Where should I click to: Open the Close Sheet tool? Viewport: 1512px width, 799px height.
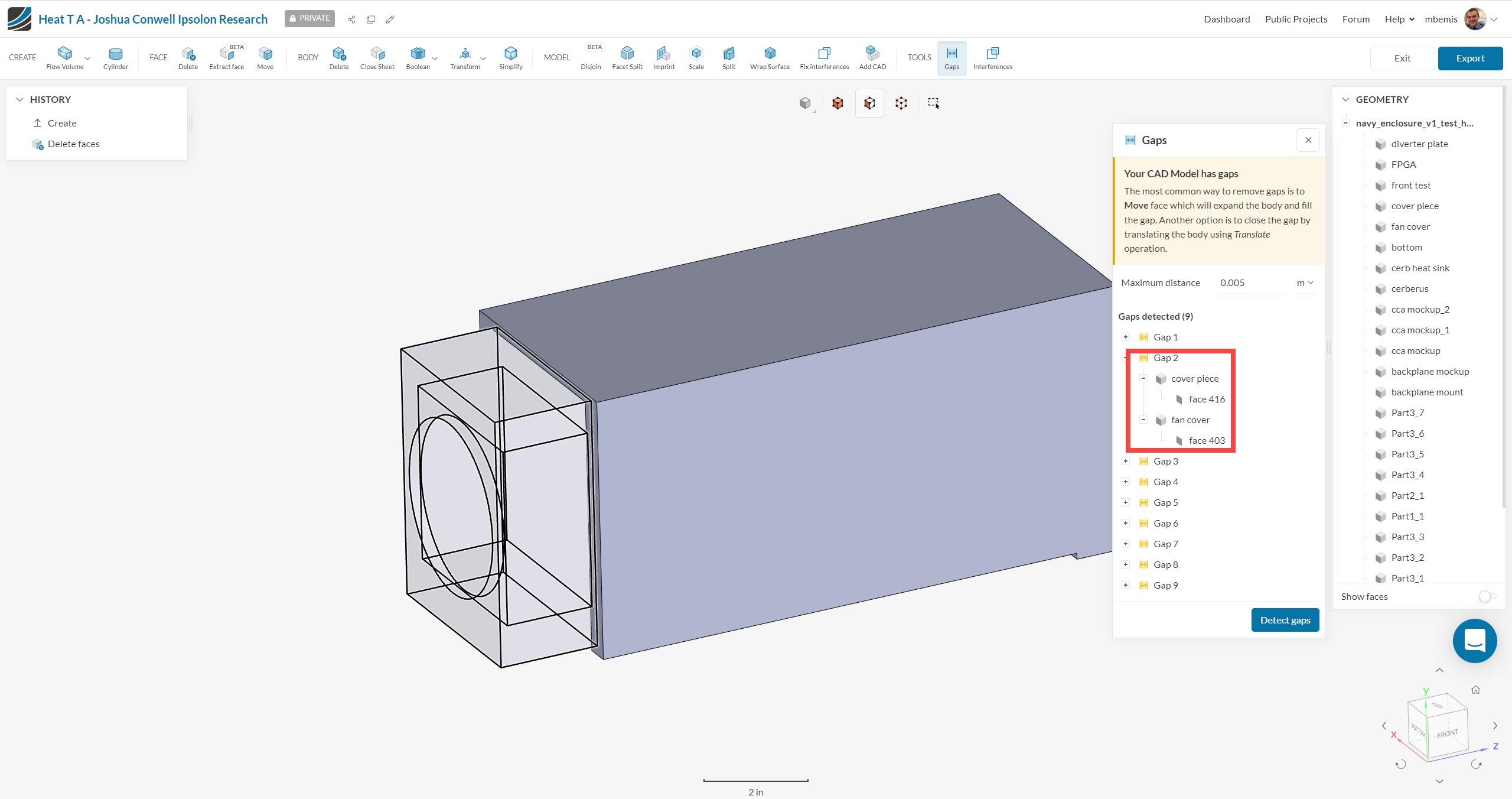pyautogui.click(x=377, y=57)
